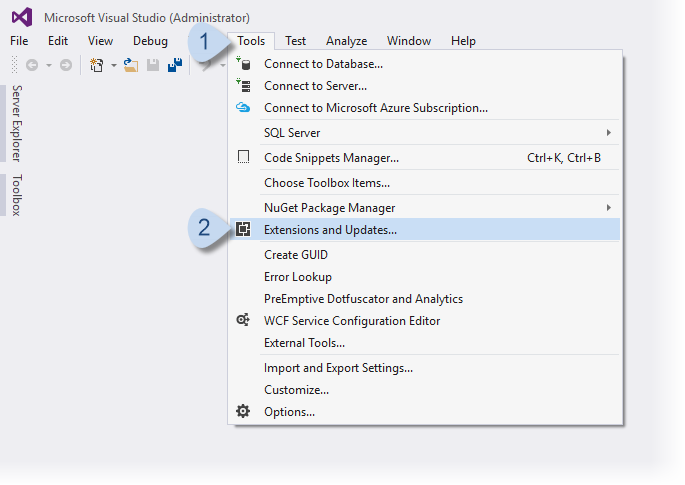Click the WCF Service Configuration Editor icon
685x485 pixels.
243,321
